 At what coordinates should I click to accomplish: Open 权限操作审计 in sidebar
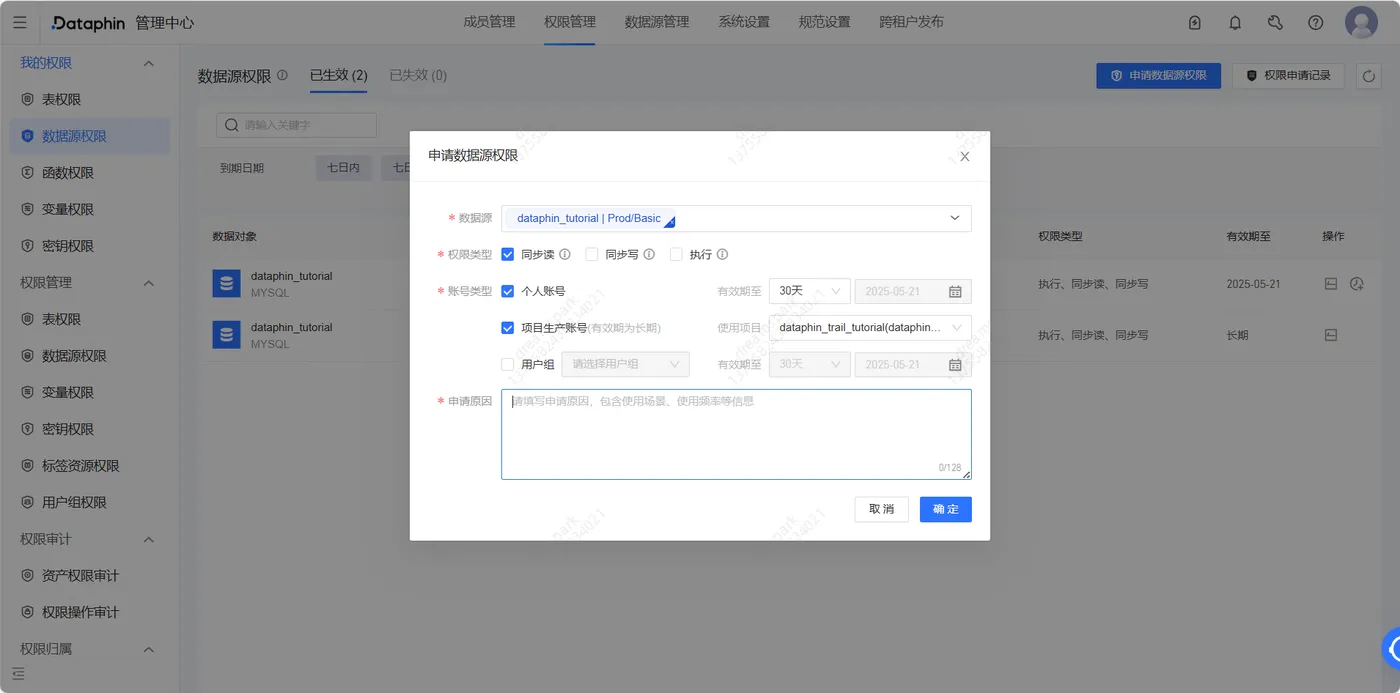(80, 612)
